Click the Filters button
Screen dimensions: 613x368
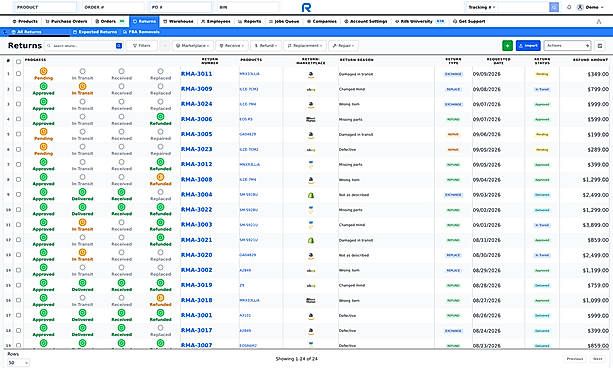142,46
